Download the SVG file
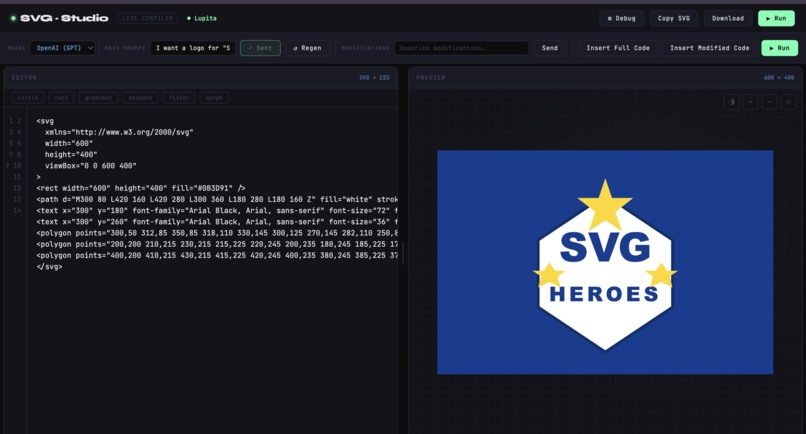 coord(728,18)
